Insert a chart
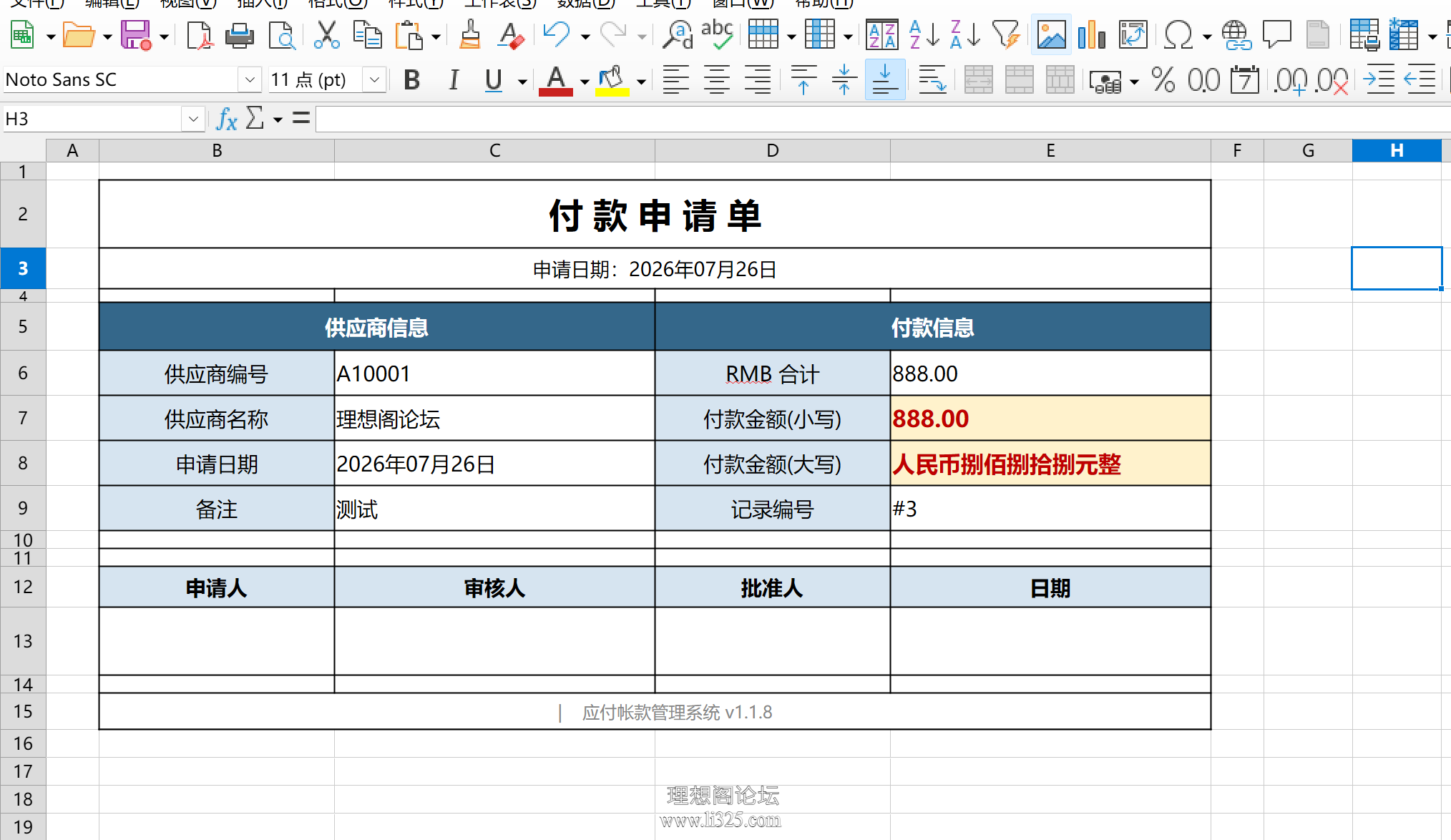The image size is (1451, 840). [x=1092, y=34]
